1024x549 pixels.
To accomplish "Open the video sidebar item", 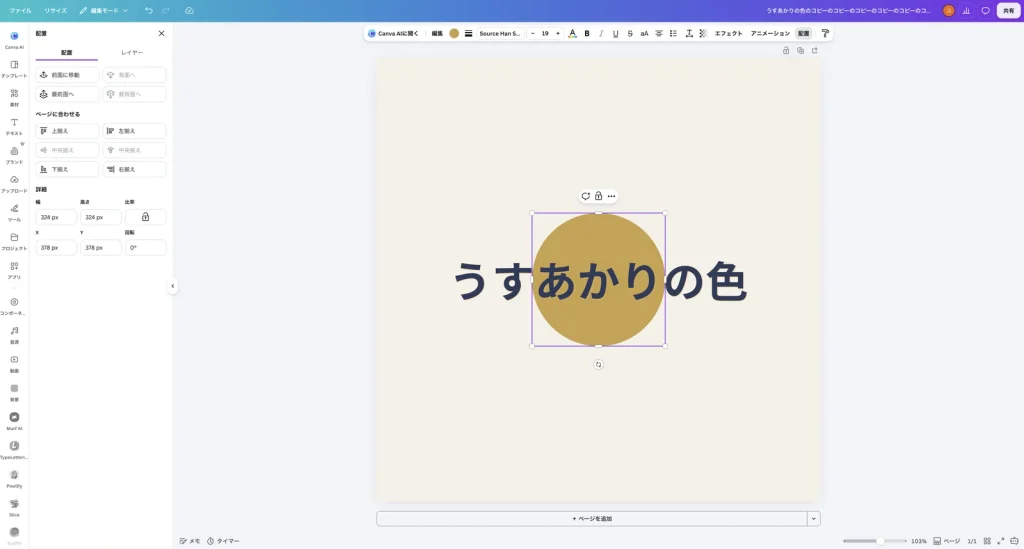I will point(14,363).
